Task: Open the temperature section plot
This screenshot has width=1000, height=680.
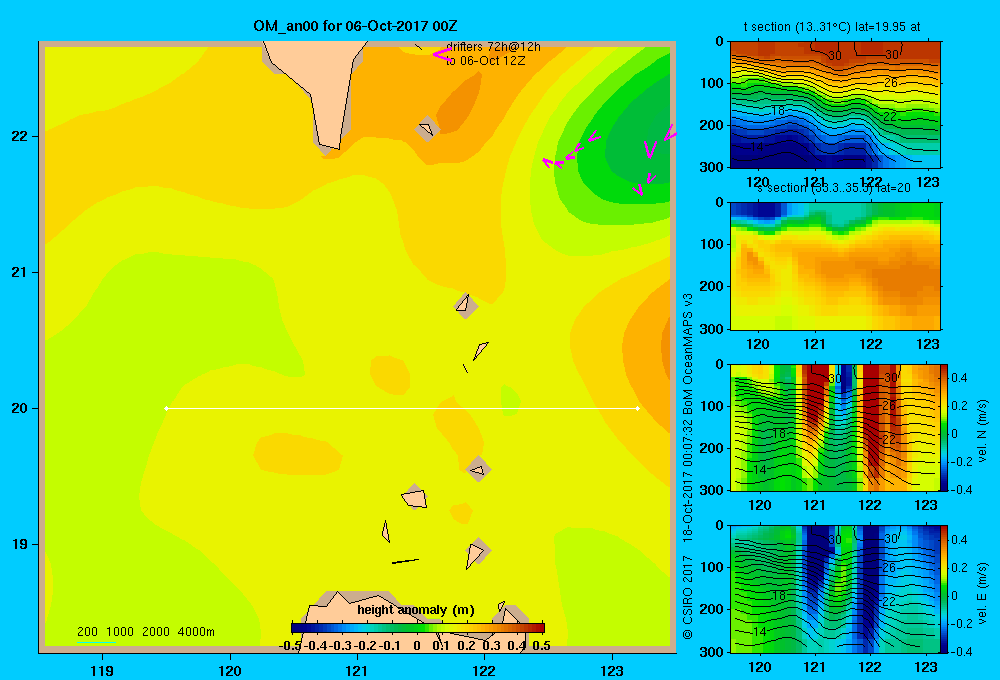Action: (x=835, y=105)
